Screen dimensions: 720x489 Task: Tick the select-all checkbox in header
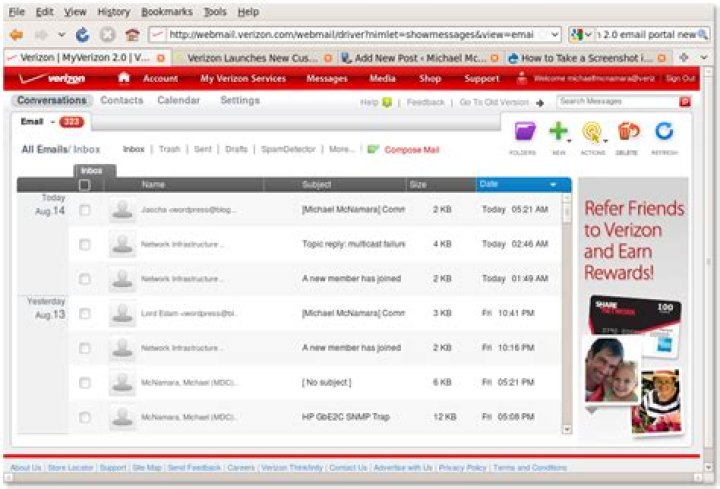(x=84, y=185)
